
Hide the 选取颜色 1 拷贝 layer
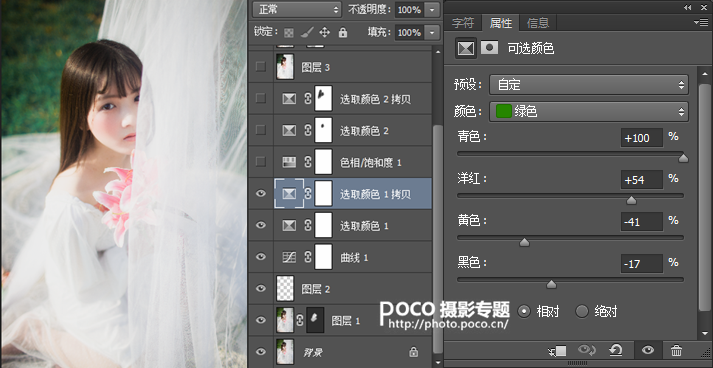coord(261,193)
